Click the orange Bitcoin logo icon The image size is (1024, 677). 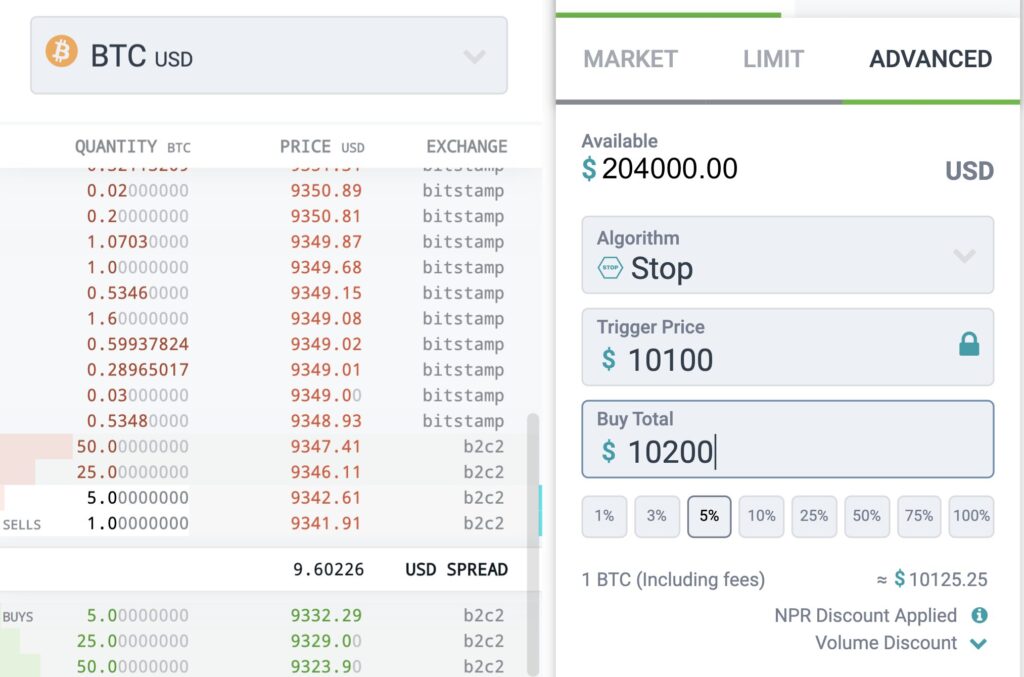click(x=61, y=51)
